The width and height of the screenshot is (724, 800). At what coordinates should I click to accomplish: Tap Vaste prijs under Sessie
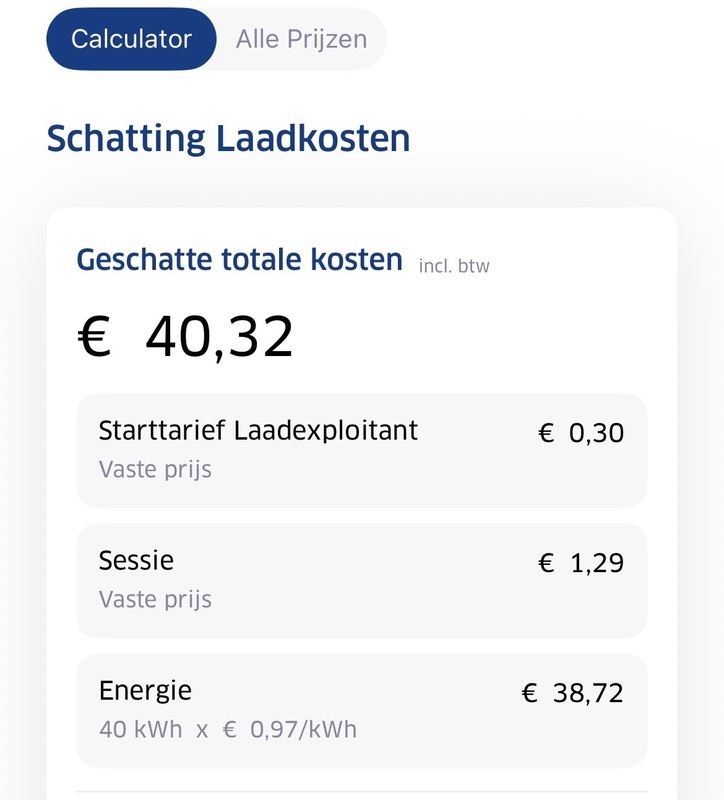click(x=155, y=600)
